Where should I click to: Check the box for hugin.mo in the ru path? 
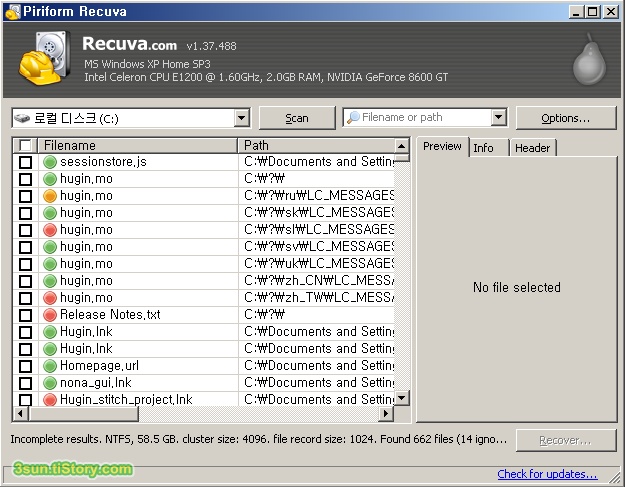pyautogui.click(x=26, y=196)
